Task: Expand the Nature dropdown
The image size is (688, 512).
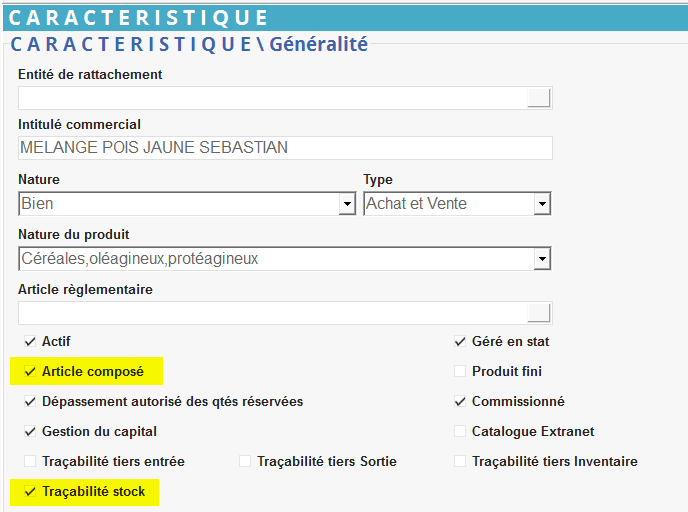Action: (x=347, y=204)
